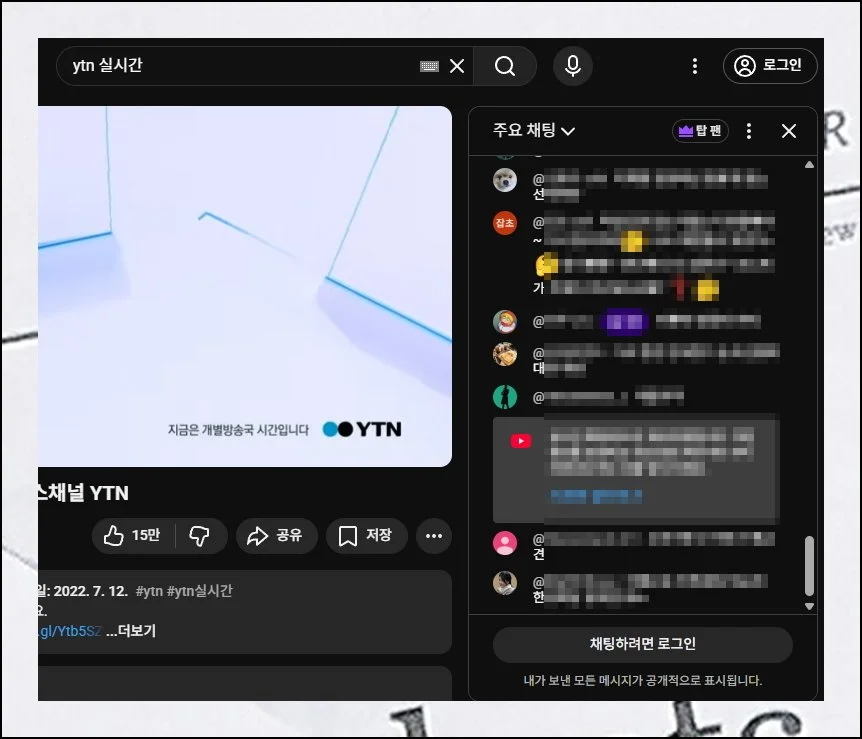The width and height of the screenshot is (862, 739).
Task: Start voice search with microphone icon
Action: coord(572,66)
